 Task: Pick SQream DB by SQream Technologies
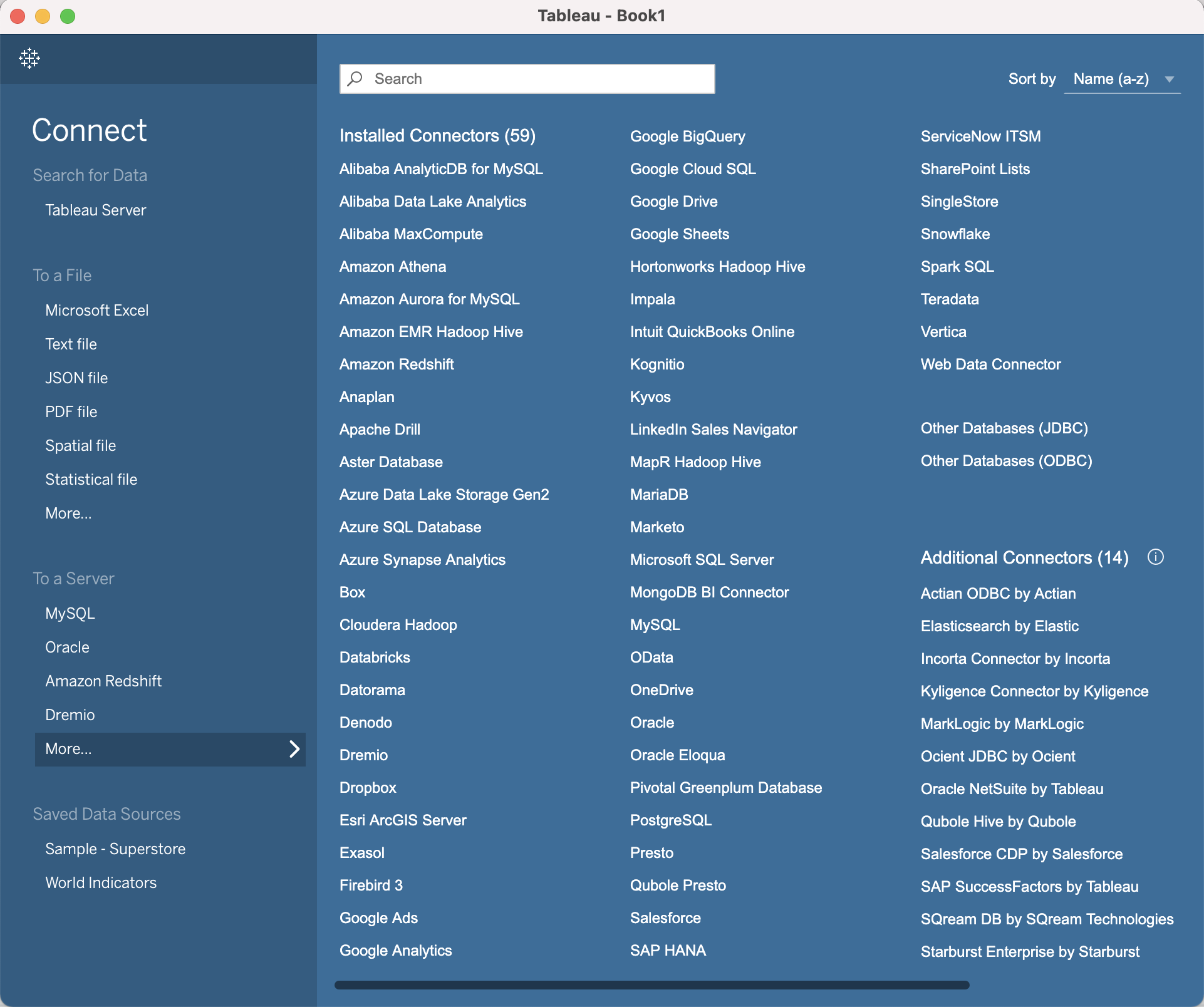coord(1047,919)
